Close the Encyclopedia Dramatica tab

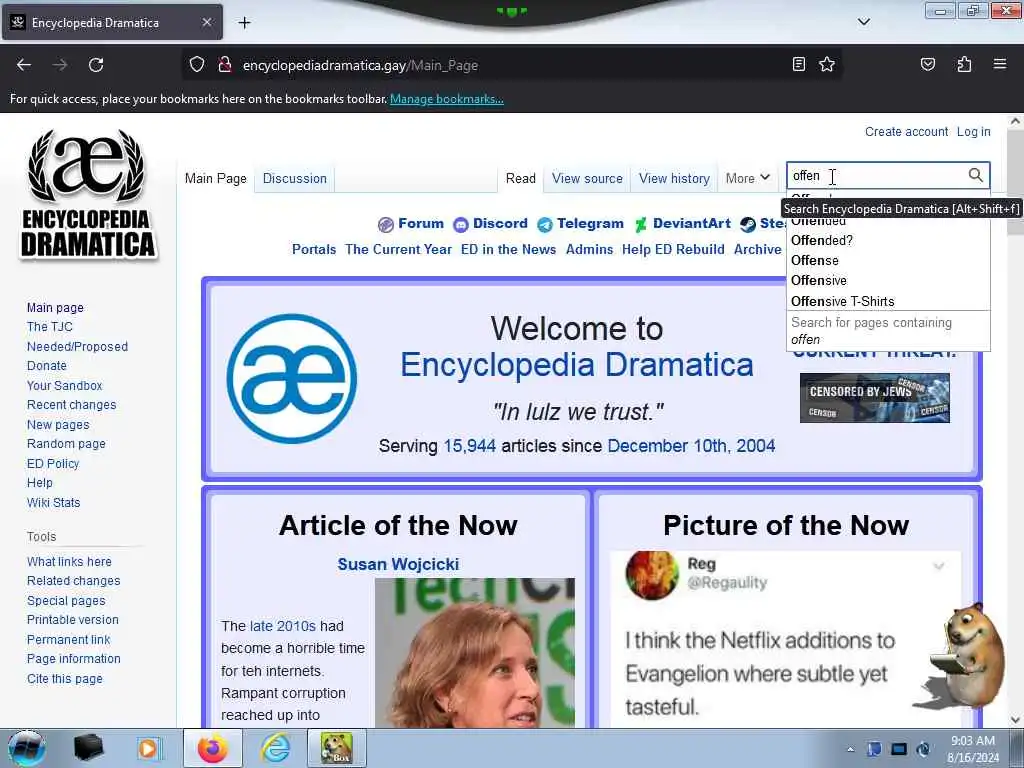(206, 23)
